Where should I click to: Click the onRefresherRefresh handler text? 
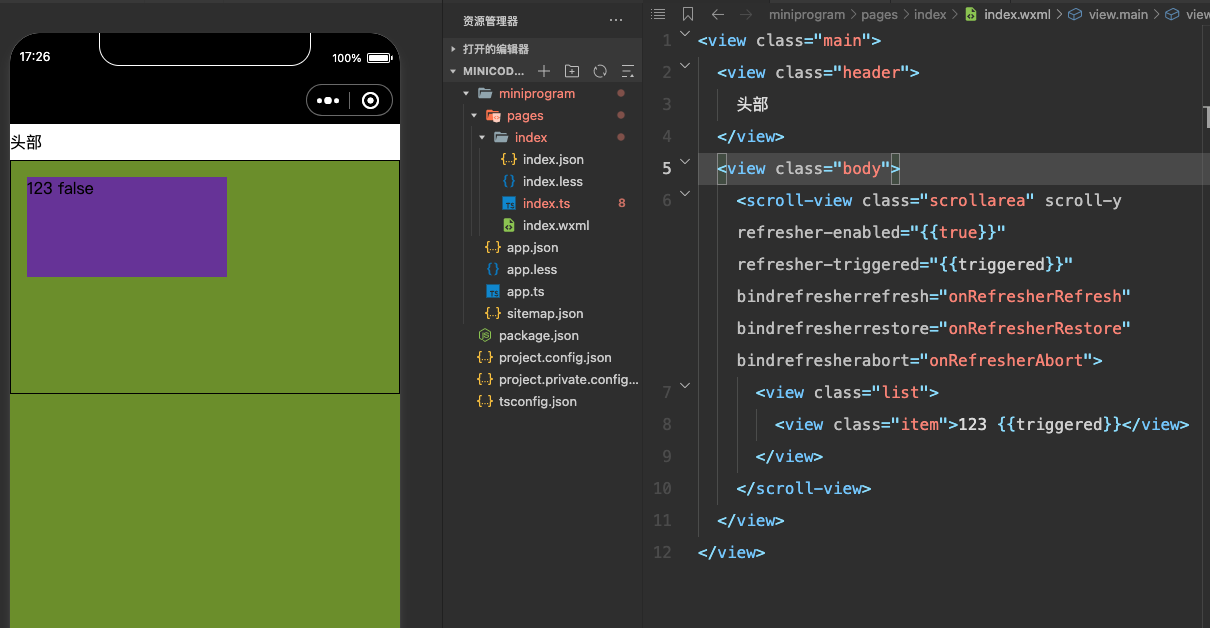coord(1034,296)
